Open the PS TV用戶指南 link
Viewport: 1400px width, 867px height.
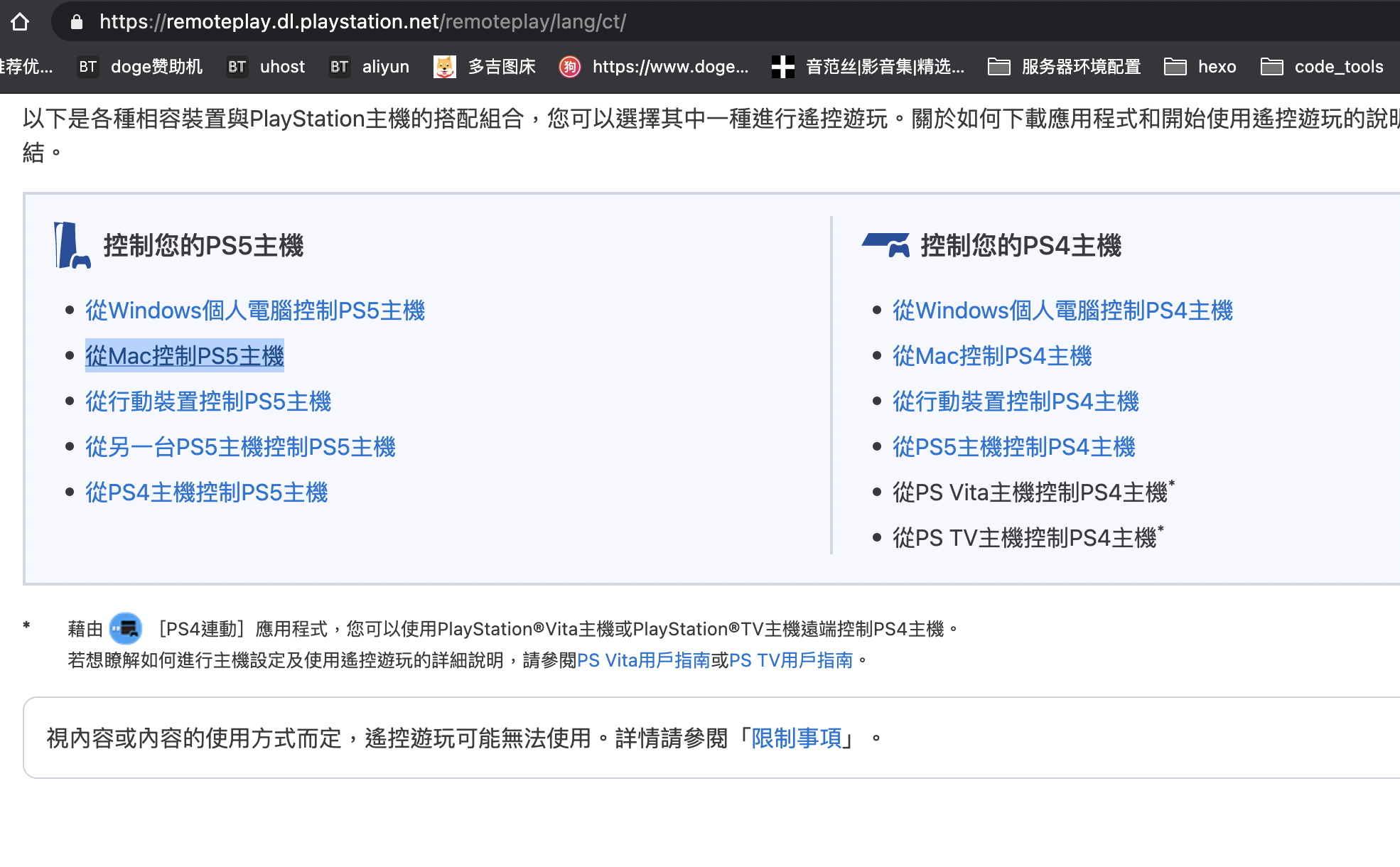click(791, 660)
